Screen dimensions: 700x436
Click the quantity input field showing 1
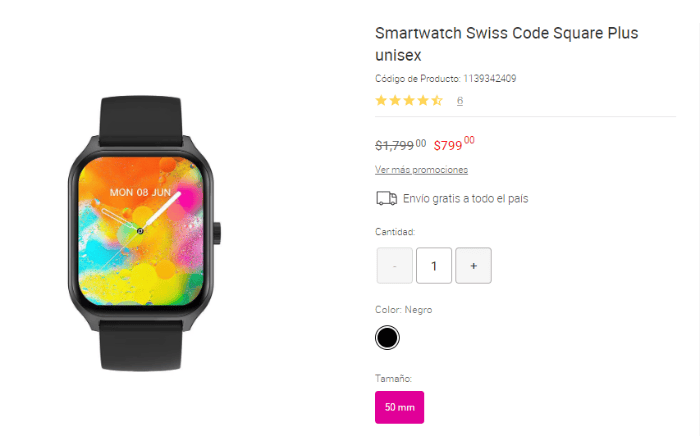pos(434,266)
